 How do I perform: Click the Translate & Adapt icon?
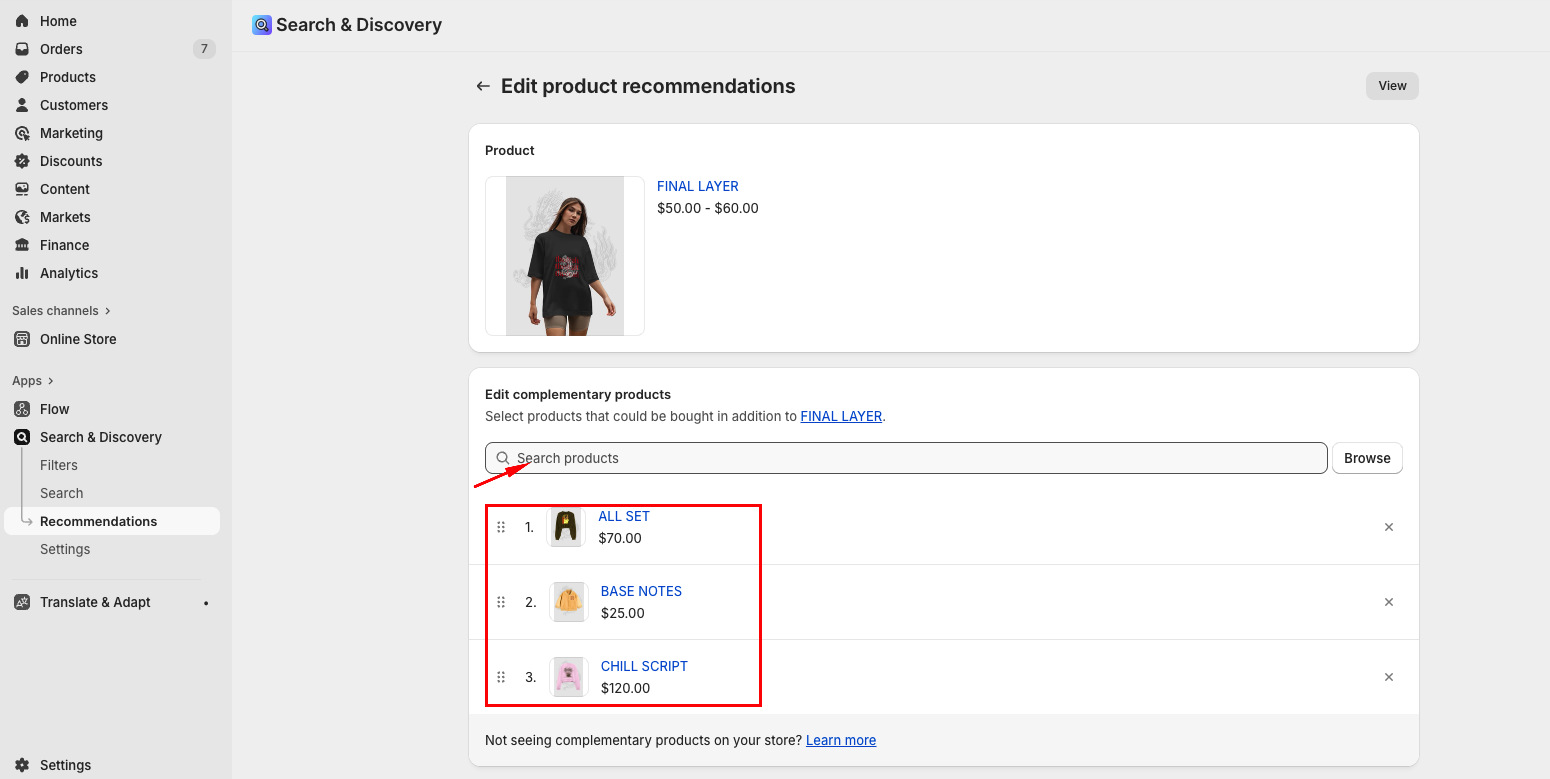(x=22, y=602)
